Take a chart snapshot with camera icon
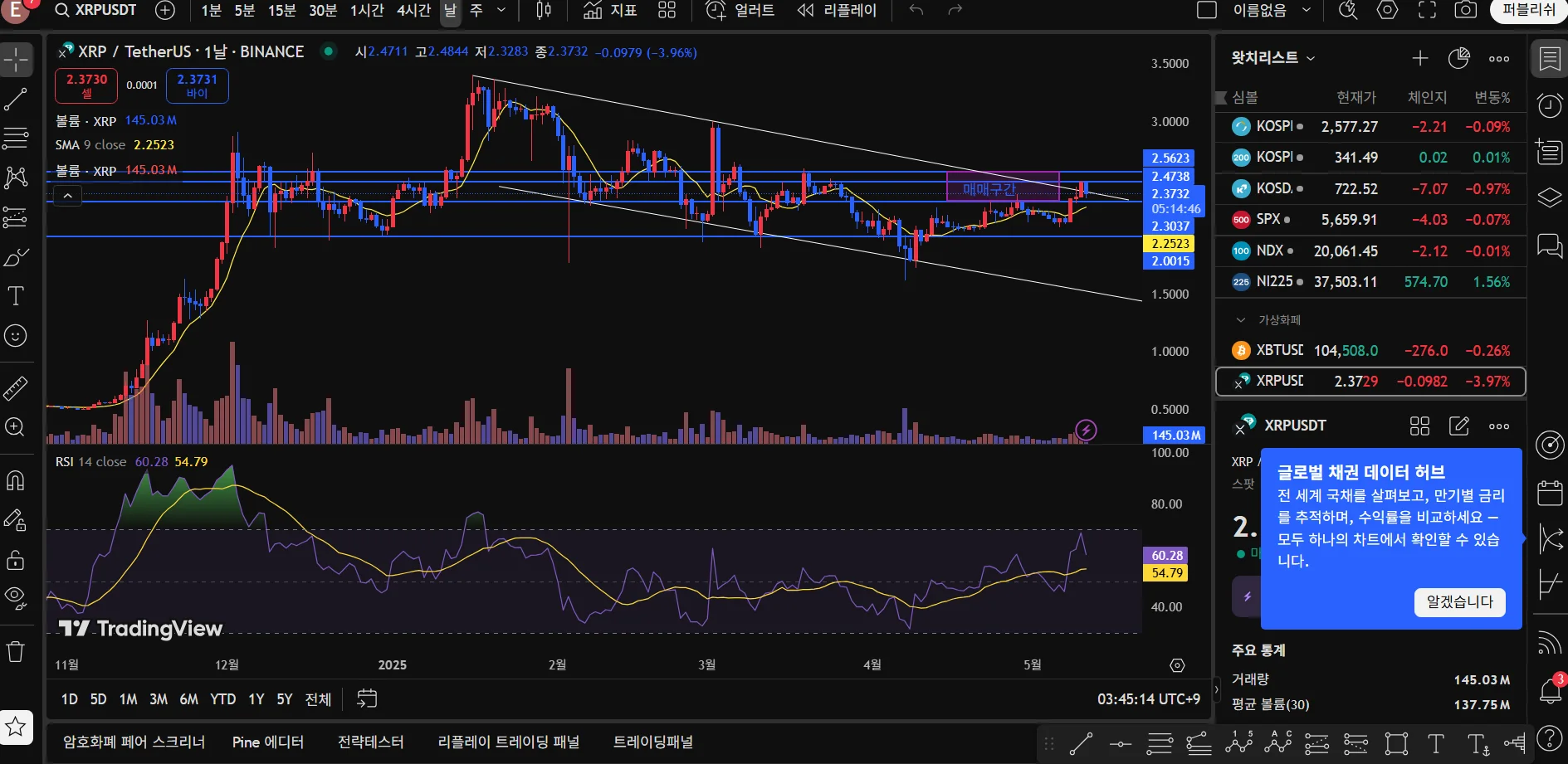Image resolution: width=1568 pixels, height=764 pixels. click(x=1466, y=10)
